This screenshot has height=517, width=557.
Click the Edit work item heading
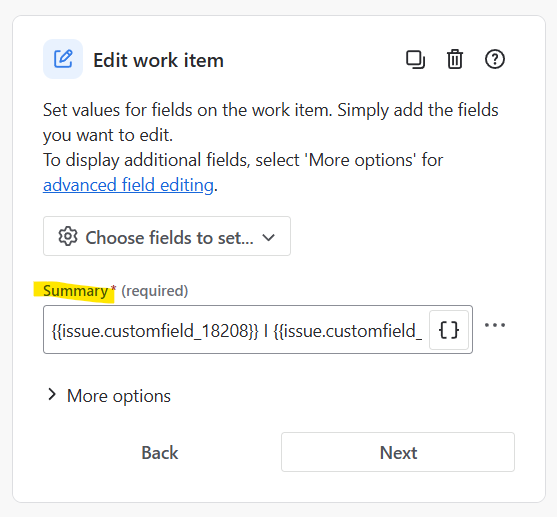coord(158,60)
